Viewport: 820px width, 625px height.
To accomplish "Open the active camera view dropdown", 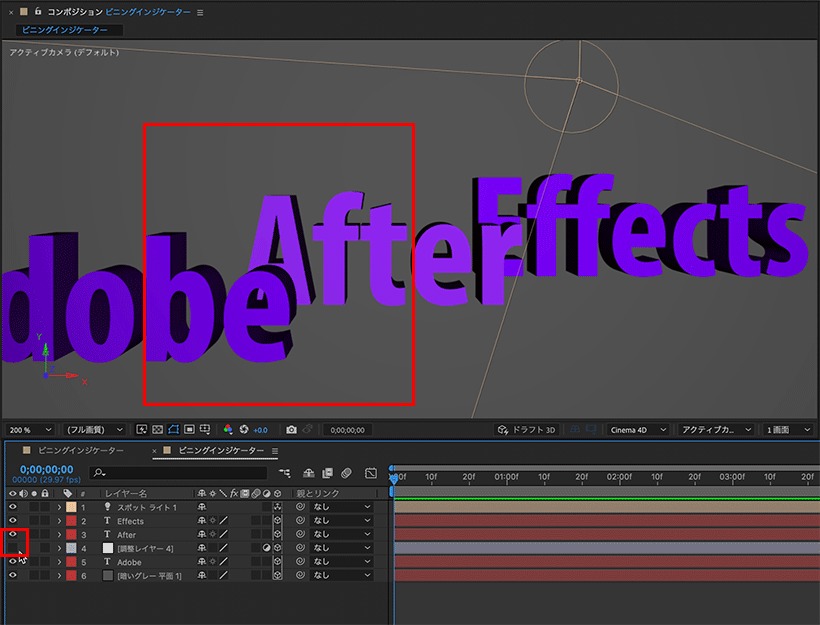I will (x=716, y=429).
